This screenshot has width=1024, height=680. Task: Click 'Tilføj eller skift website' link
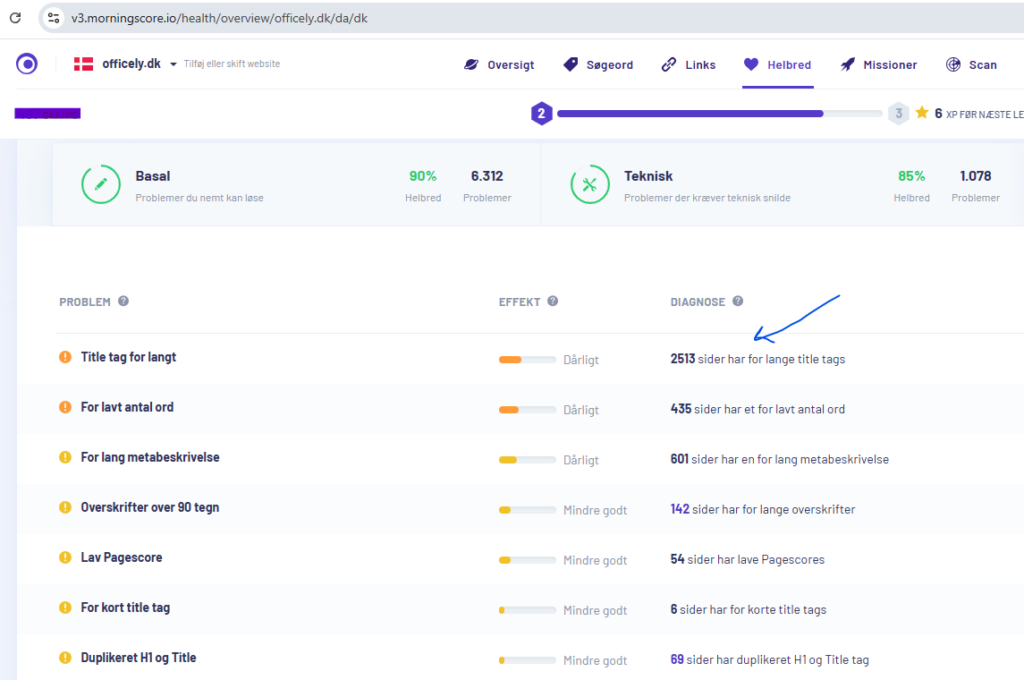(x=232, y=63)
